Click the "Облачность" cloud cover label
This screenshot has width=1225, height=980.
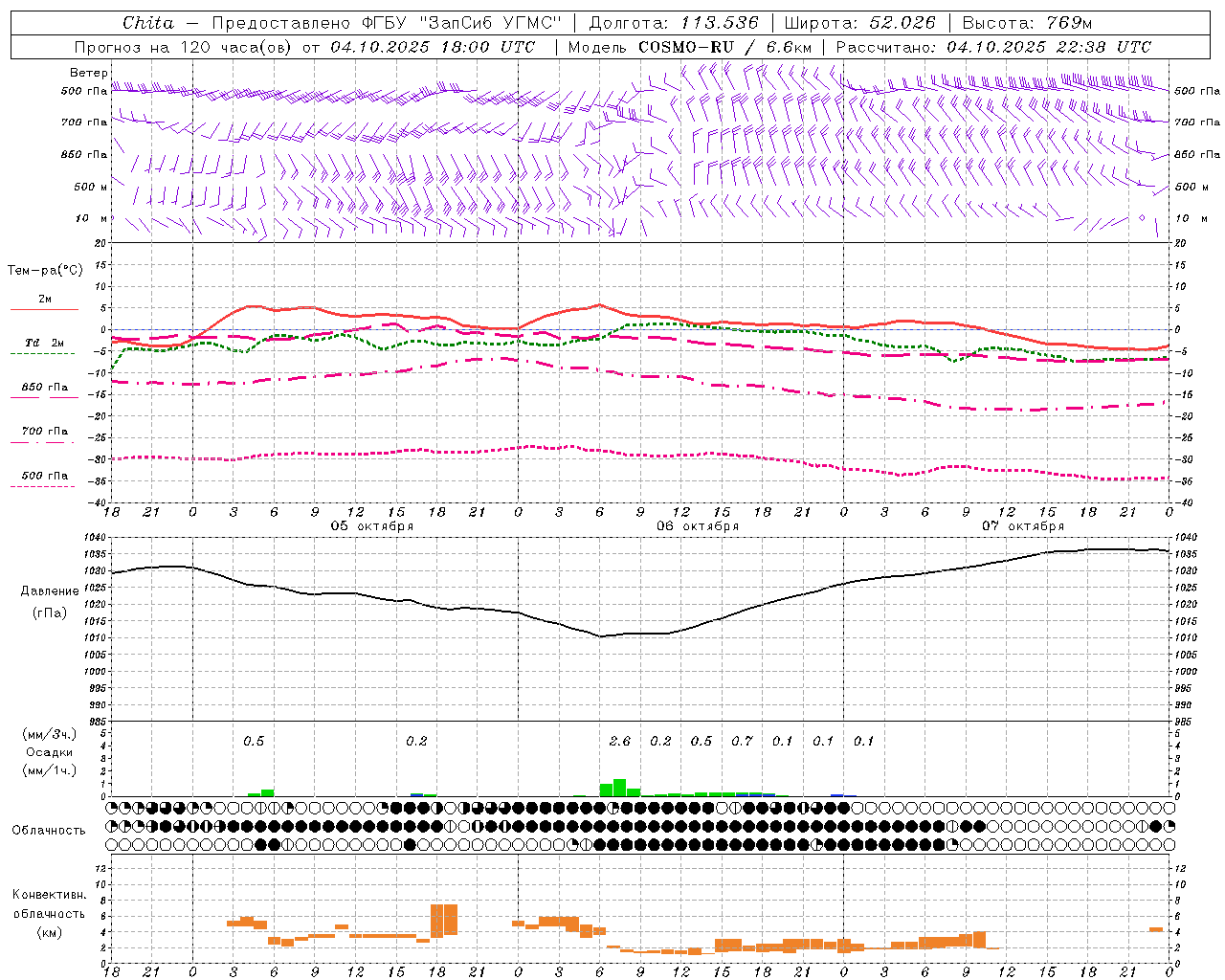pos(49,830)
